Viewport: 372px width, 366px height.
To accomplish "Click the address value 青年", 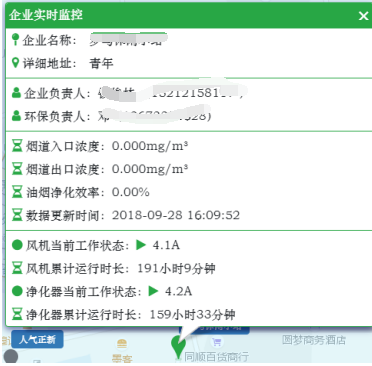I will pos(101,63).
